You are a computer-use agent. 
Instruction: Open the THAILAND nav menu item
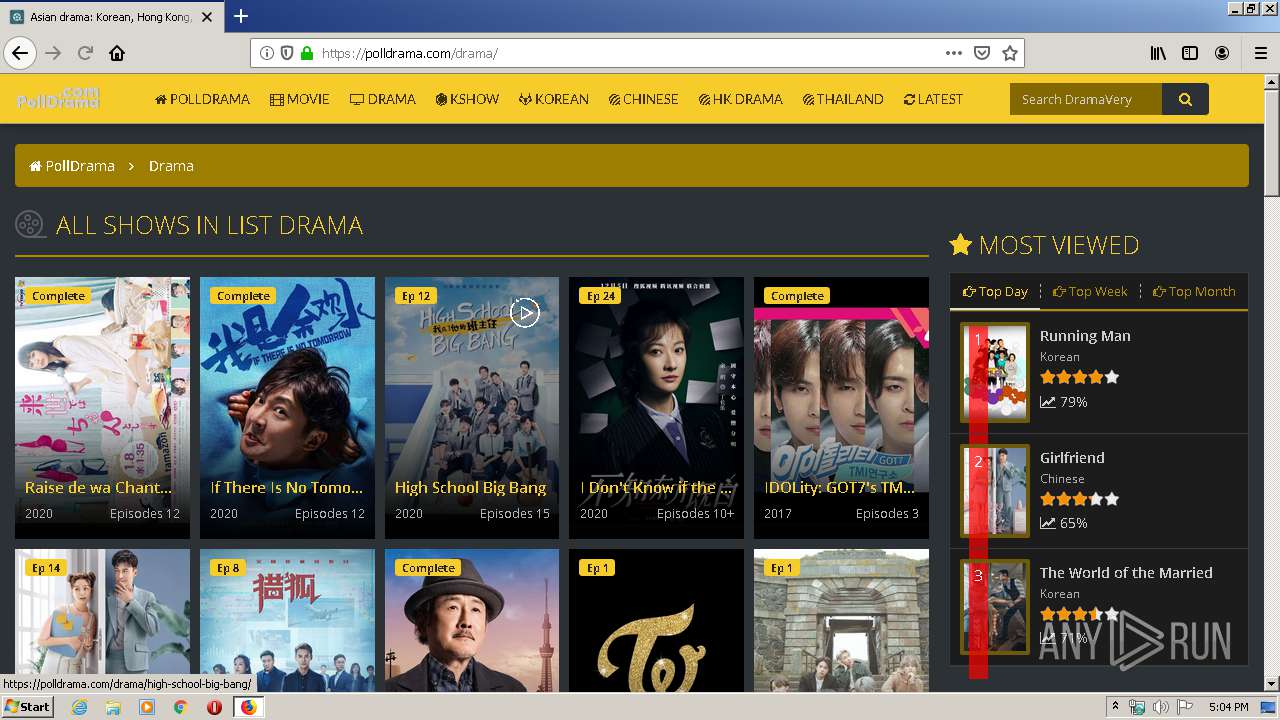843,99
